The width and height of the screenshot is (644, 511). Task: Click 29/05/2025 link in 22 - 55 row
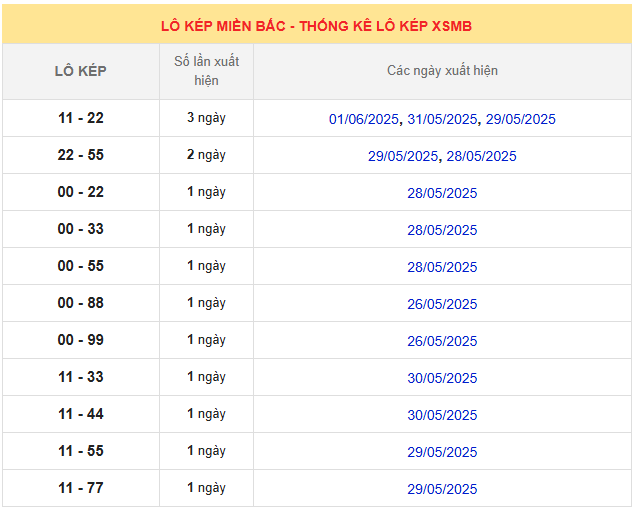(403, 156)
